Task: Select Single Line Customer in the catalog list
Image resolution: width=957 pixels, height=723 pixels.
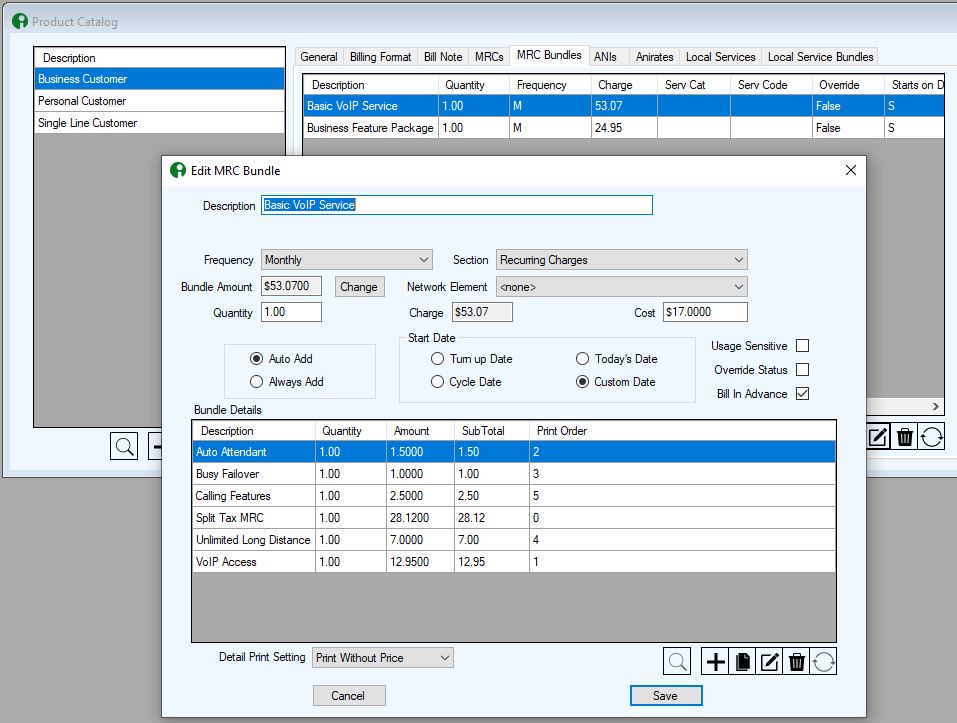Action: click(159, 123)
